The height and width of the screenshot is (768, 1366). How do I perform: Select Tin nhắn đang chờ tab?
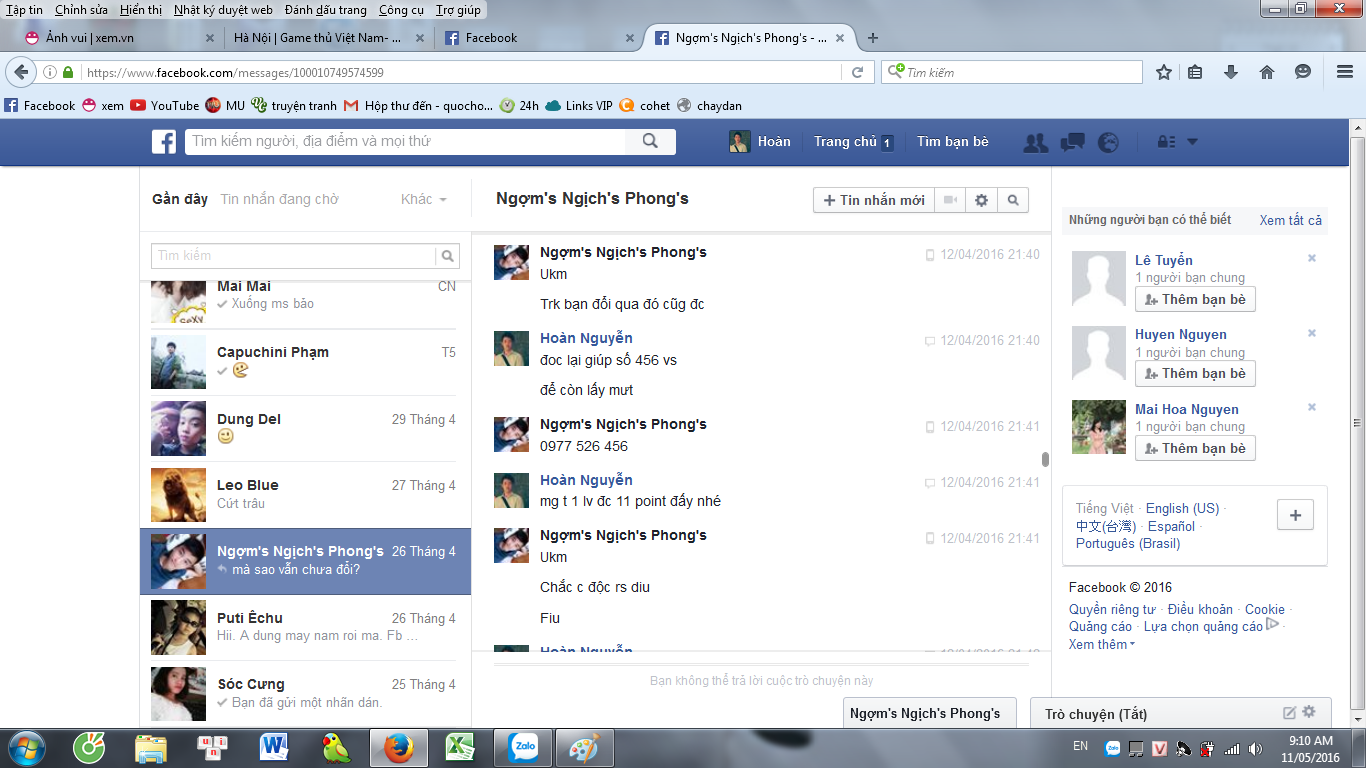[x=279, y=199]
